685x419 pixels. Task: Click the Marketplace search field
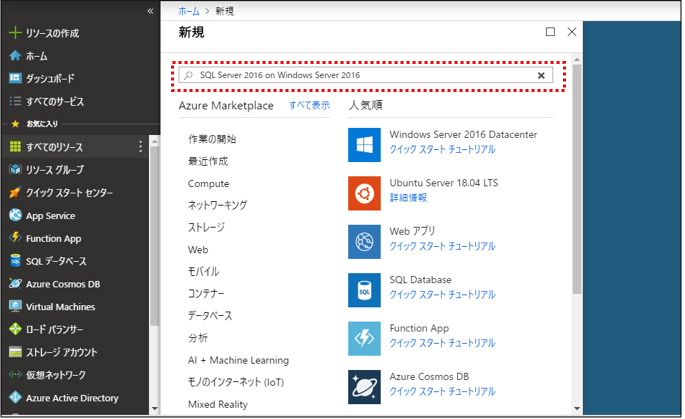(366, 75)
